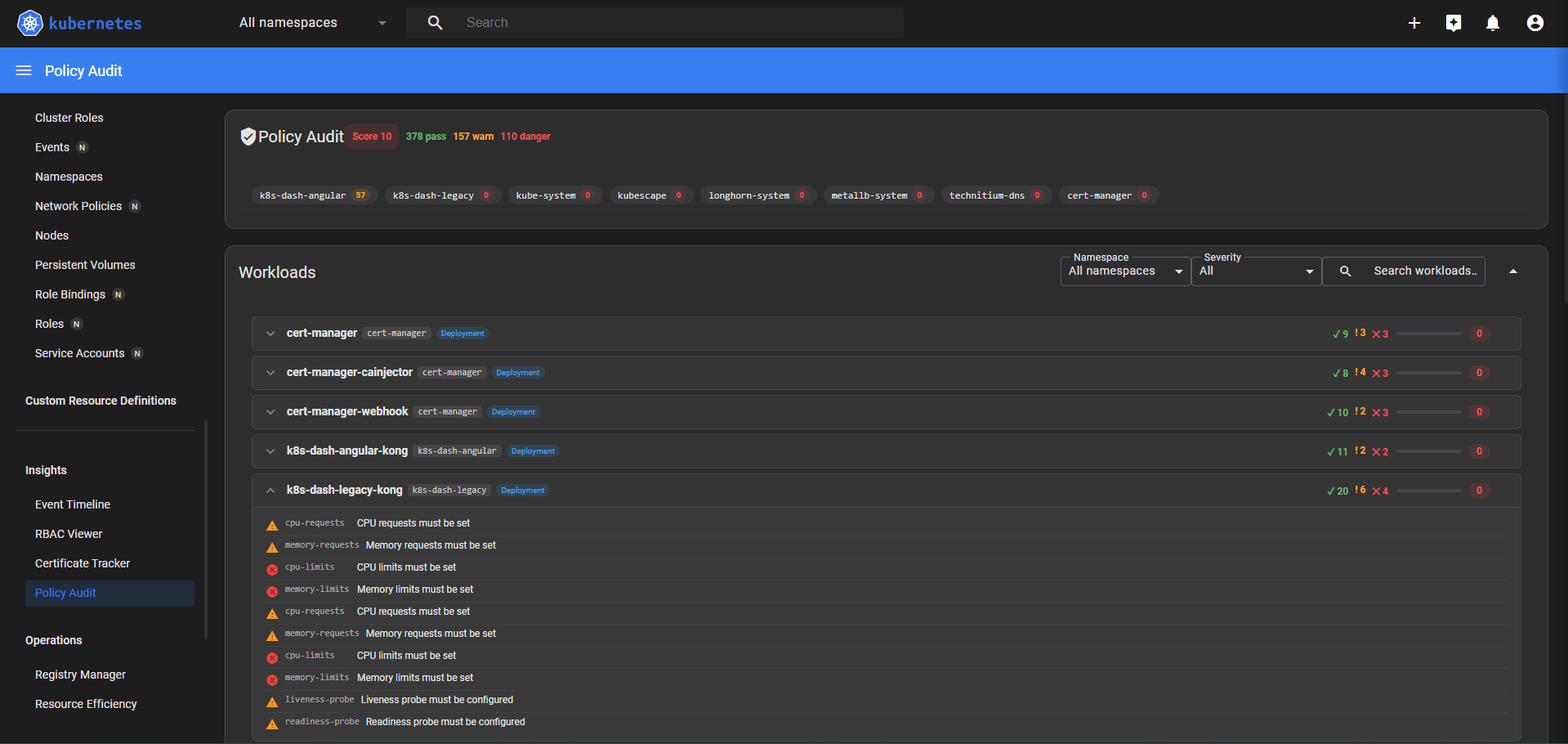Screen dimensions: 1568x744
Task: Click the readiness-probe warning triangle icon
Action: tap(272, 724)
